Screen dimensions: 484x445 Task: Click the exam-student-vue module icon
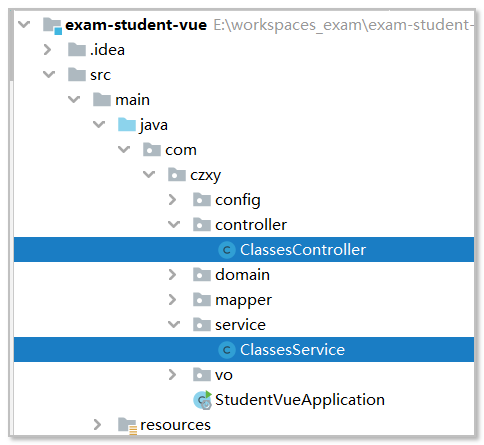52,26
